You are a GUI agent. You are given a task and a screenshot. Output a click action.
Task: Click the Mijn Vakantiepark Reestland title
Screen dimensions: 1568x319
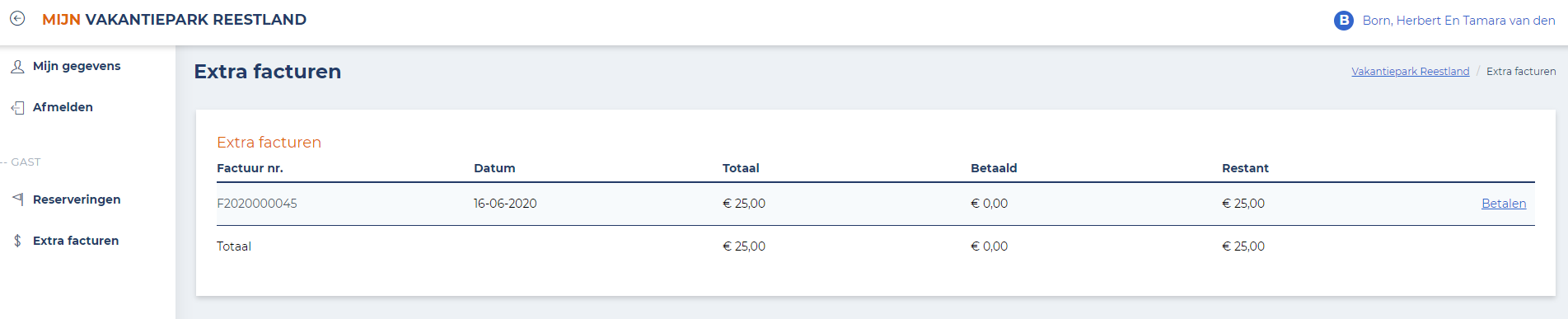(x=174, y=19)
